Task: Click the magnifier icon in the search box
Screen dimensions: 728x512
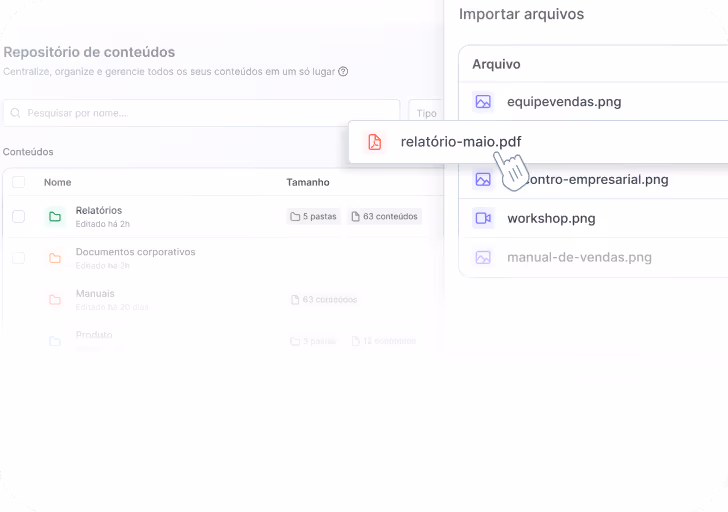Action: (x=15, y=113)
